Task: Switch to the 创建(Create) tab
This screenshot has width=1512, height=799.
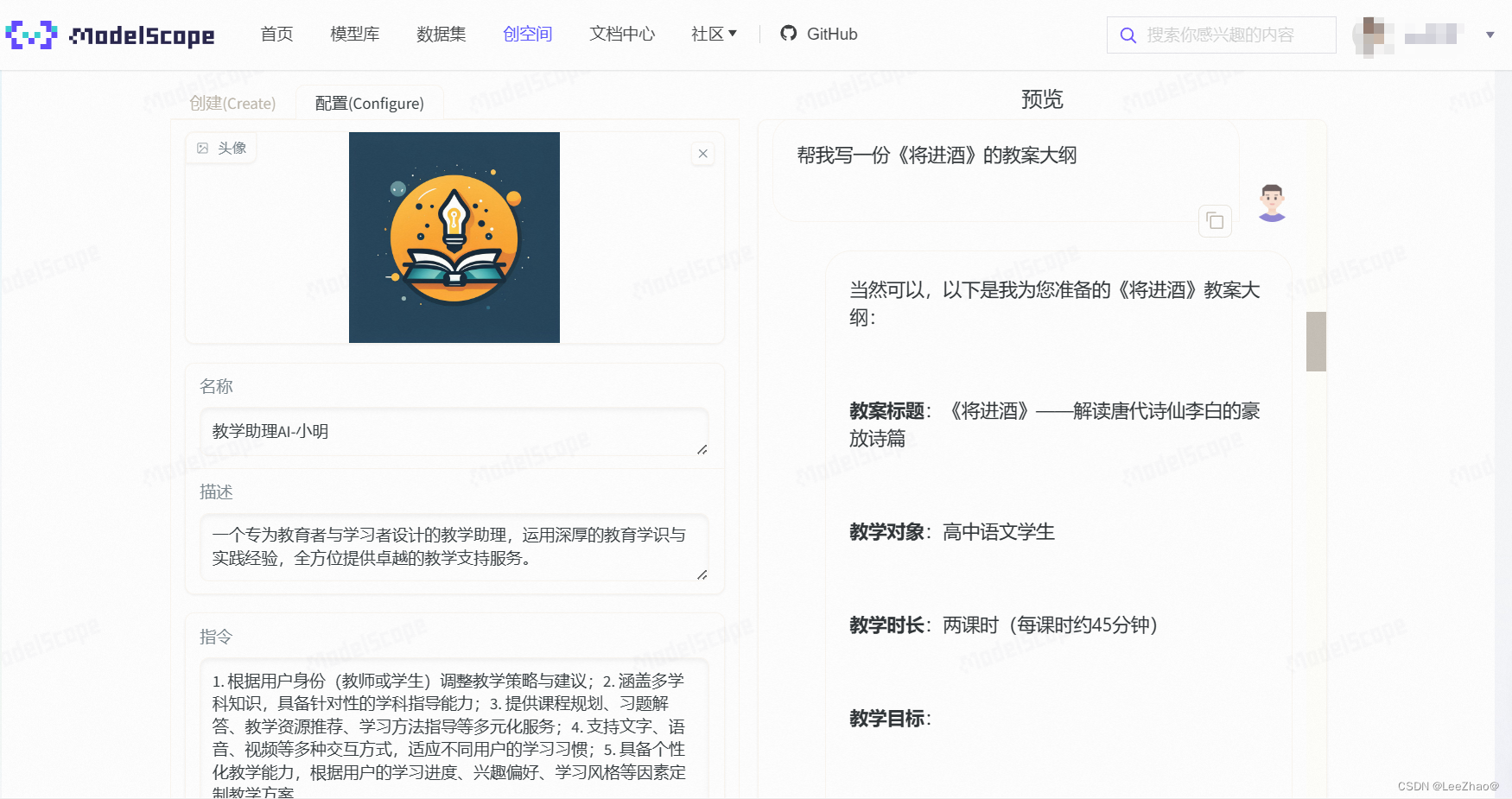Action: point(232,103)
